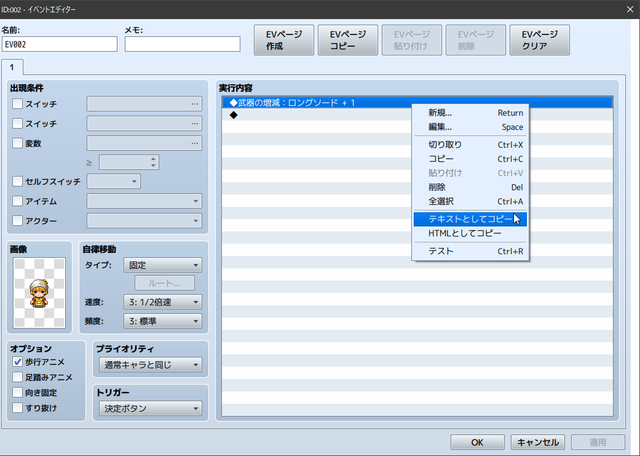Open the セルフスイッチ dropdown
640x456 pixels.
point(113,181)
